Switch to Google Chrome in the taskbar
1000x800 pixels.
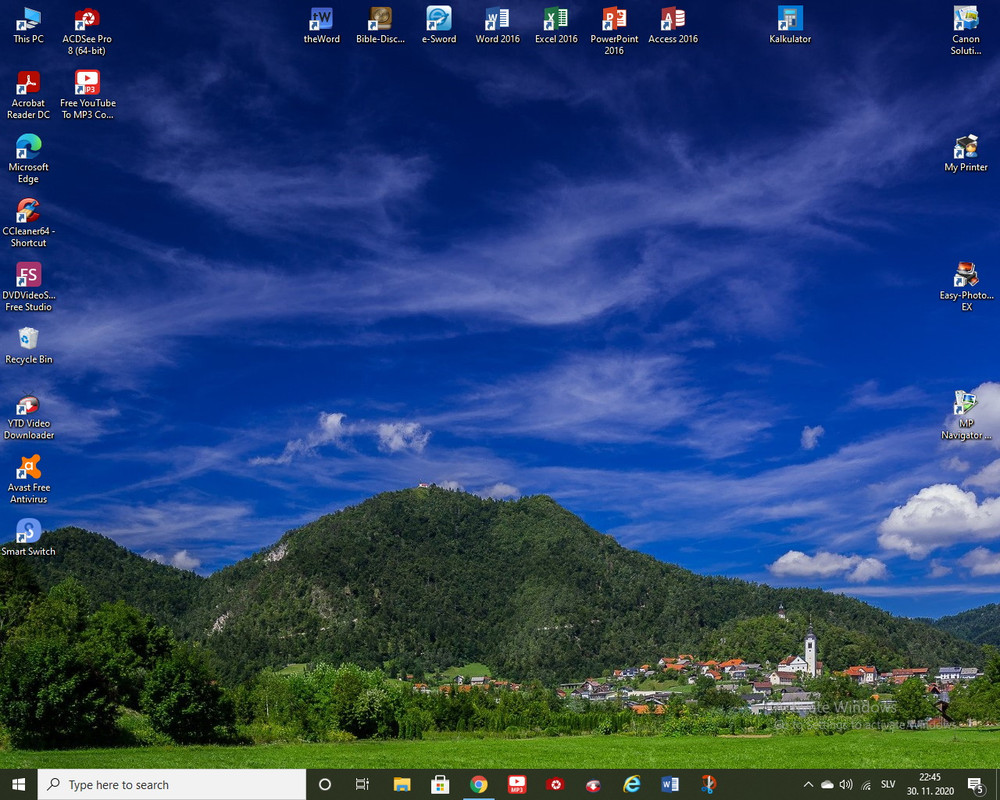point(478,784)
